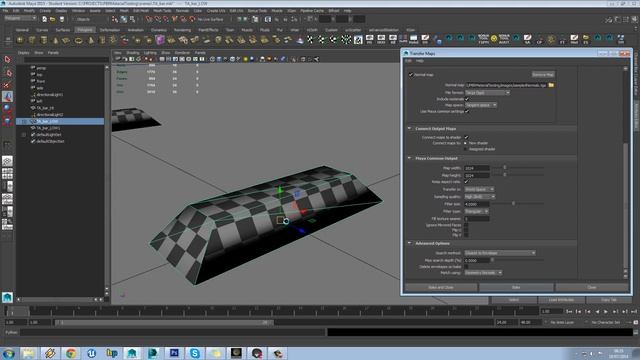Click the polygon cylinder shelf icon
Viewport: 640px width, 360px height.
point(44,40)
